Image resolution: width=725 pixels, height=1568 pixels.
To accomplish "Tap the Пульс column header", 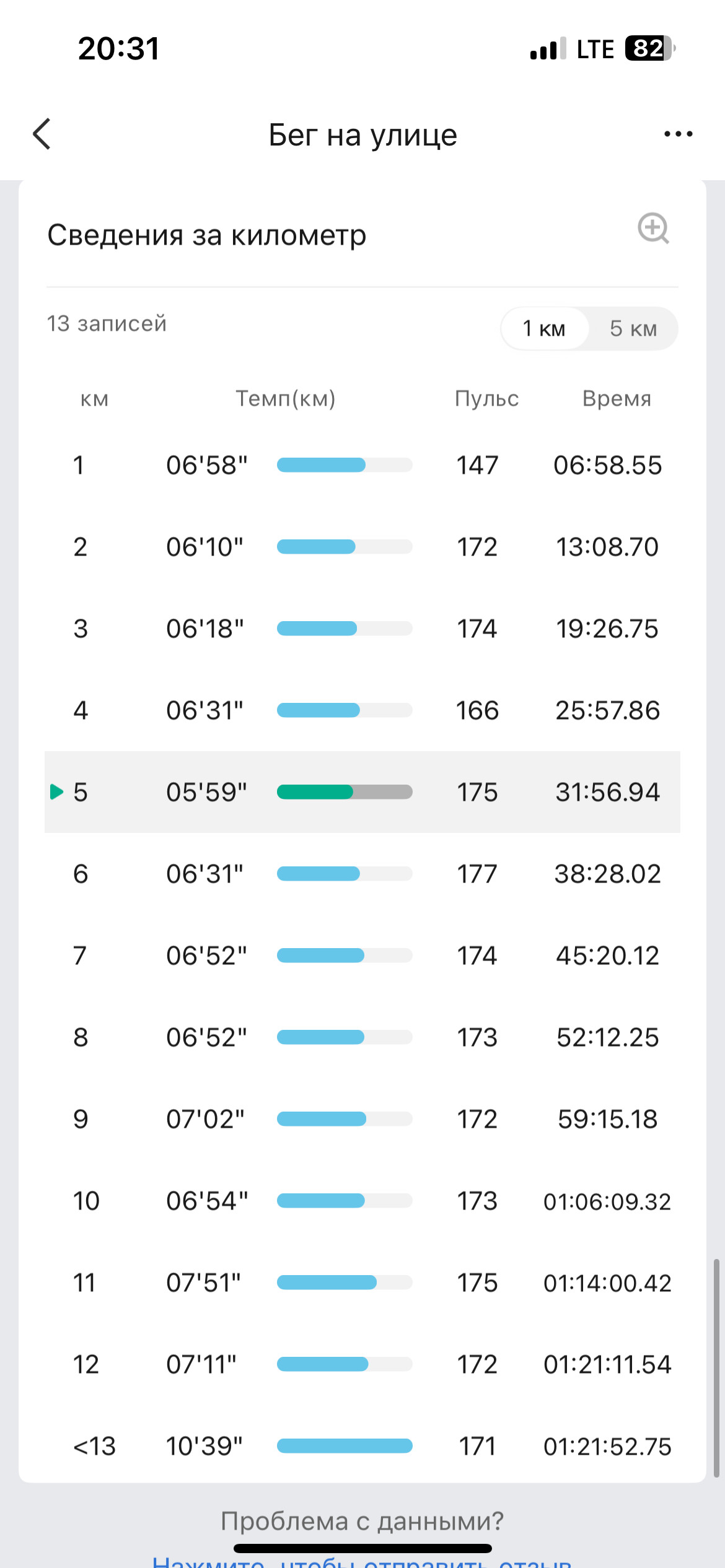I will click(487, 399).
